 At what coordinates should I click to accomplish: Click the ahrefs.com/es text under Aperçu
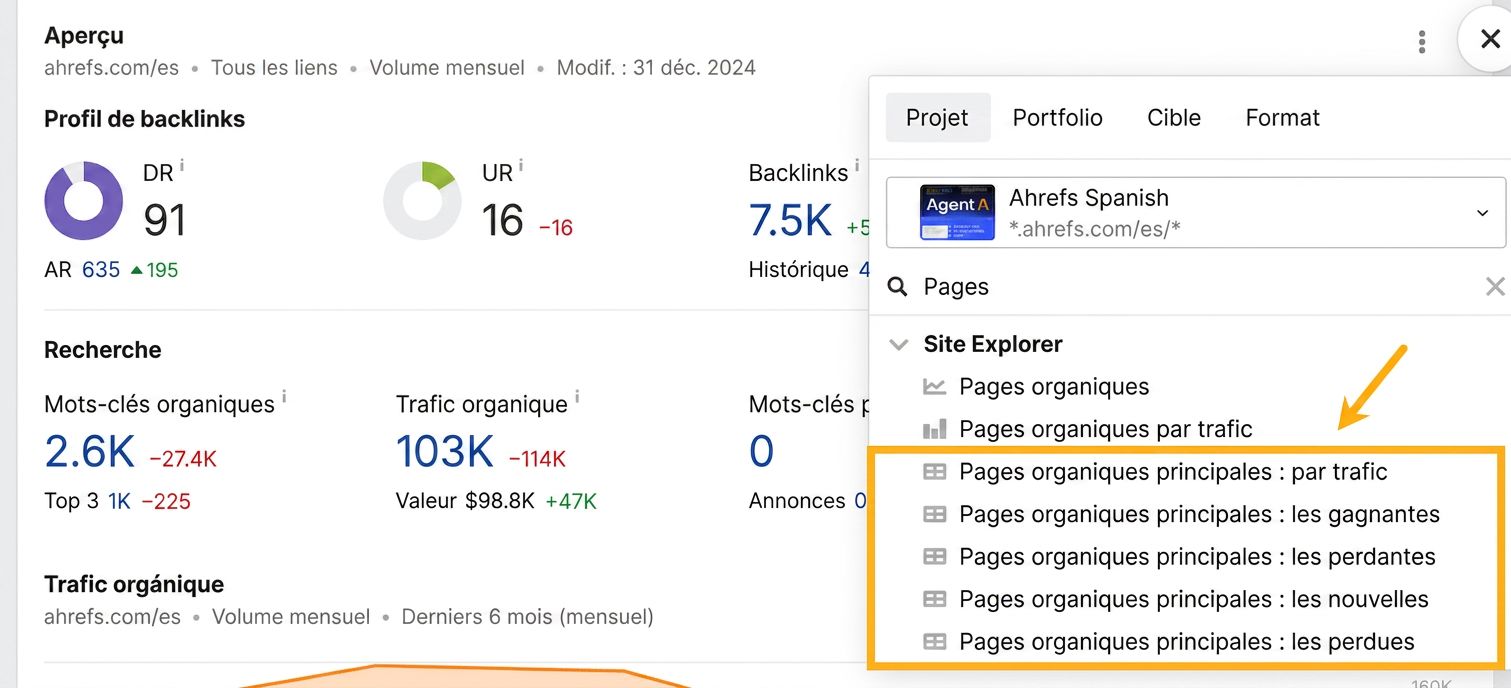click(111, 68)
